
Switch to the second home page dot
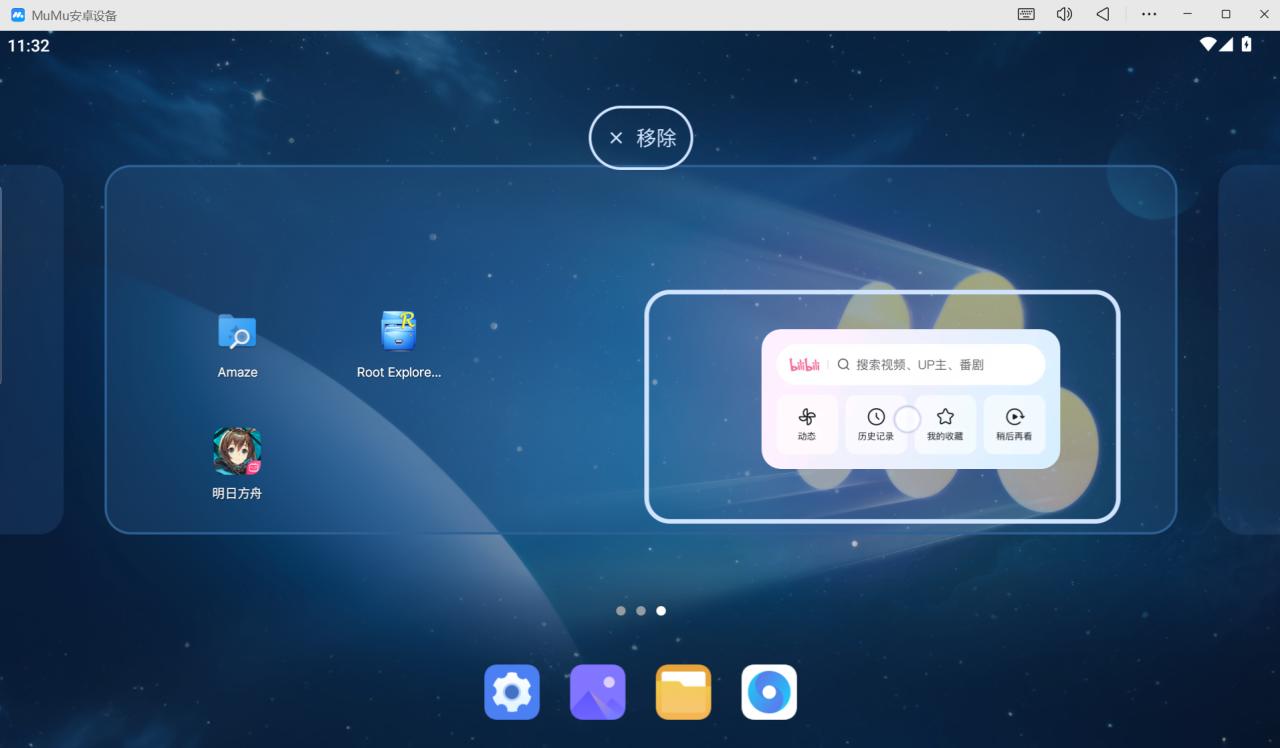pyautogui.click(x=641, y=610)
